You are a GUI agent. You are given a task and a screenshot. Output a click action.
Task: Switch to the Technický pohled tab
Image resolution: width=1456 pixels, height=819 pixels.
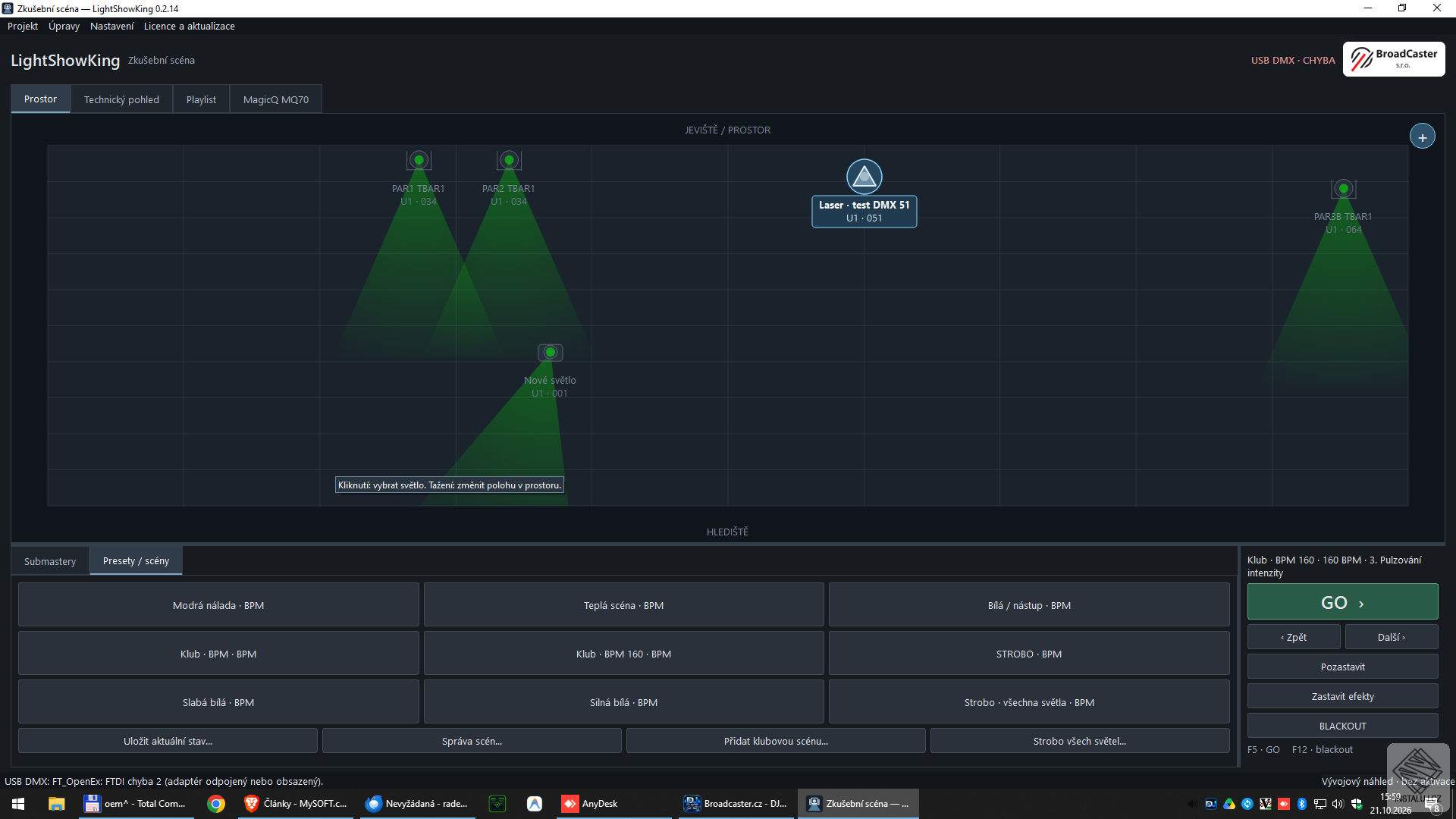(121, 99)
